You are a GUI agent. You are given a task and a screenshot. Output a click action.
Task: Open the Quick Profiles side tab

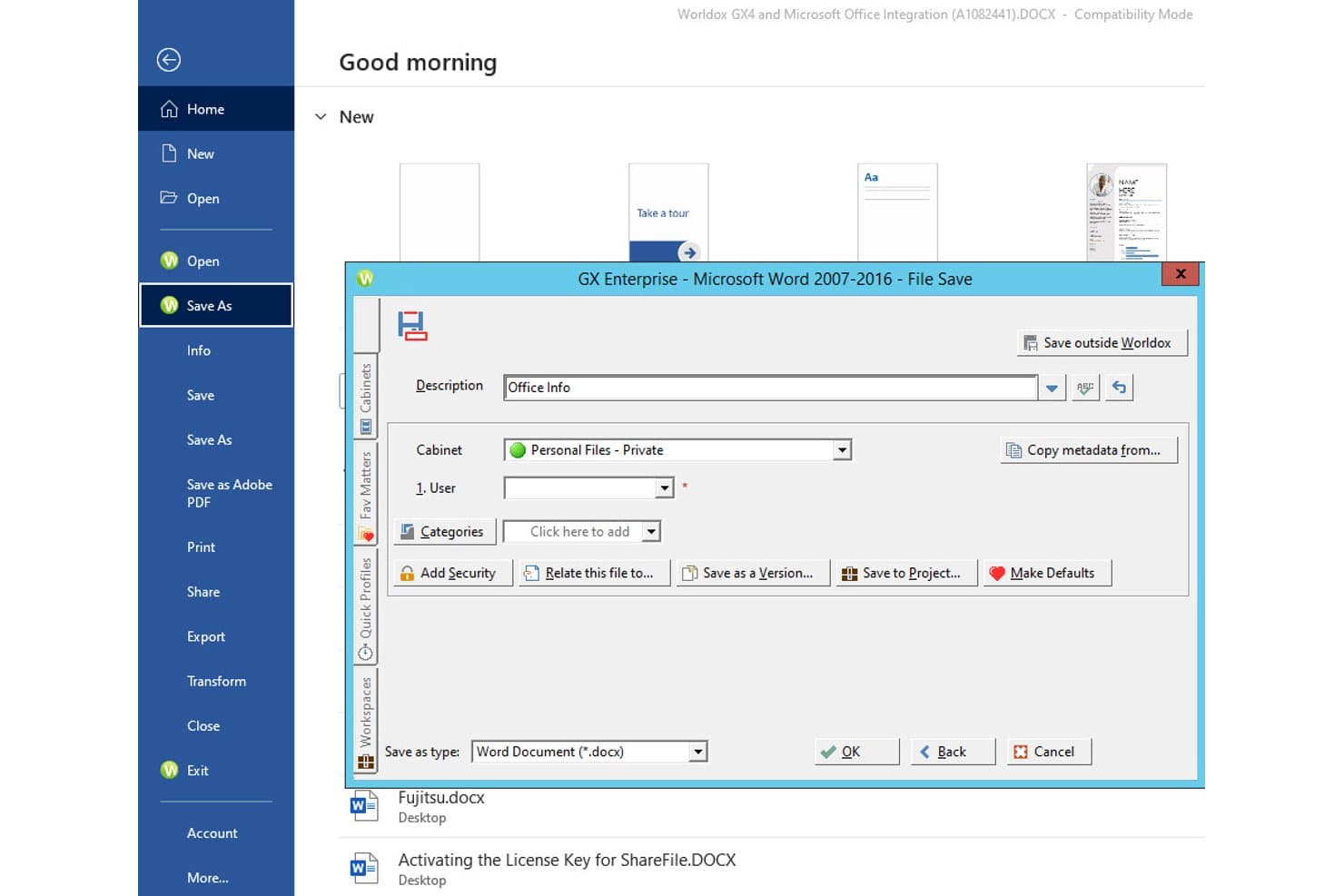click(366, 607)
